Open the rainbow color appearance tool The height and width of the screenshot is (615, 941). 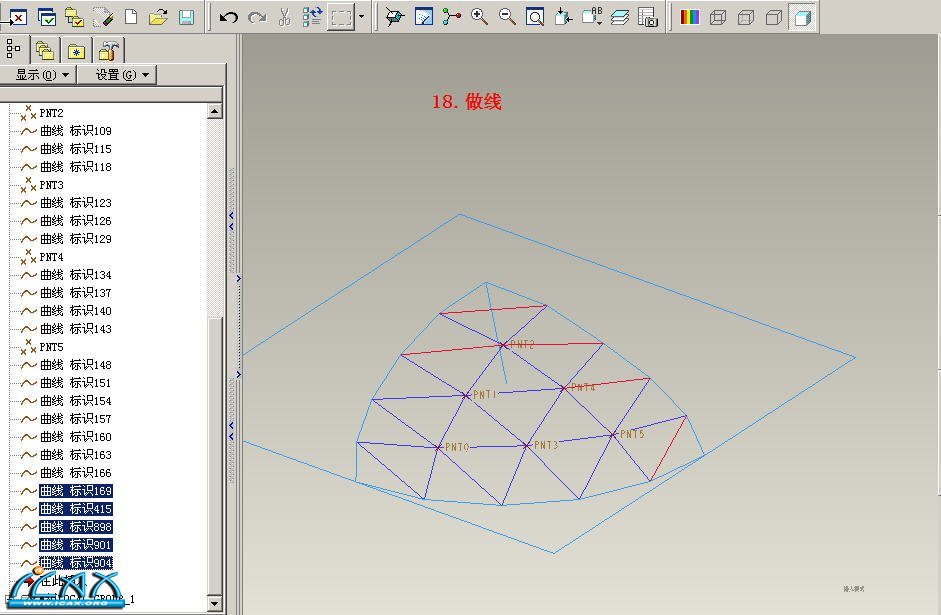tap(689, 17)
